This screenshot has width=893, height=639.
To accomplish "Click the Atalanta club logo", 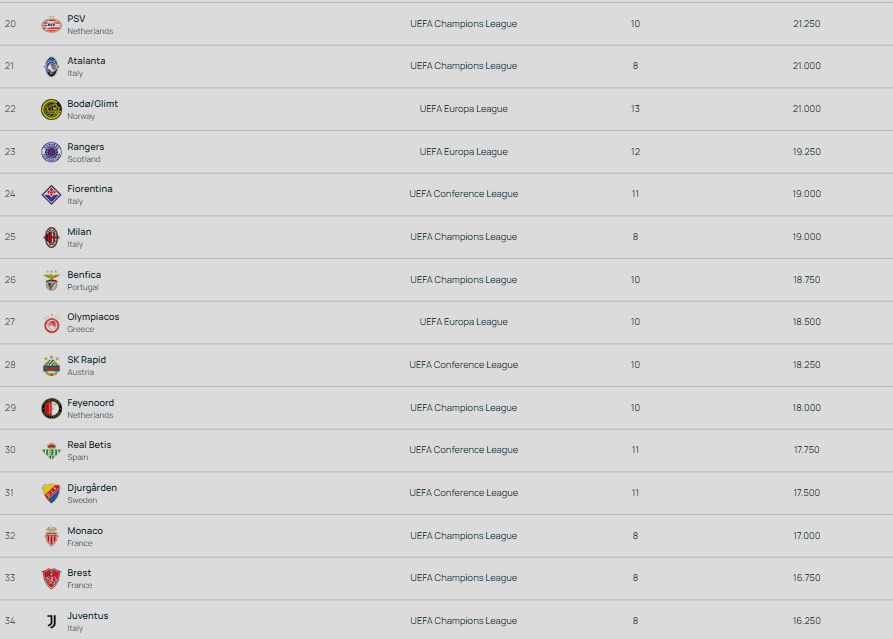I will point(51,66).
